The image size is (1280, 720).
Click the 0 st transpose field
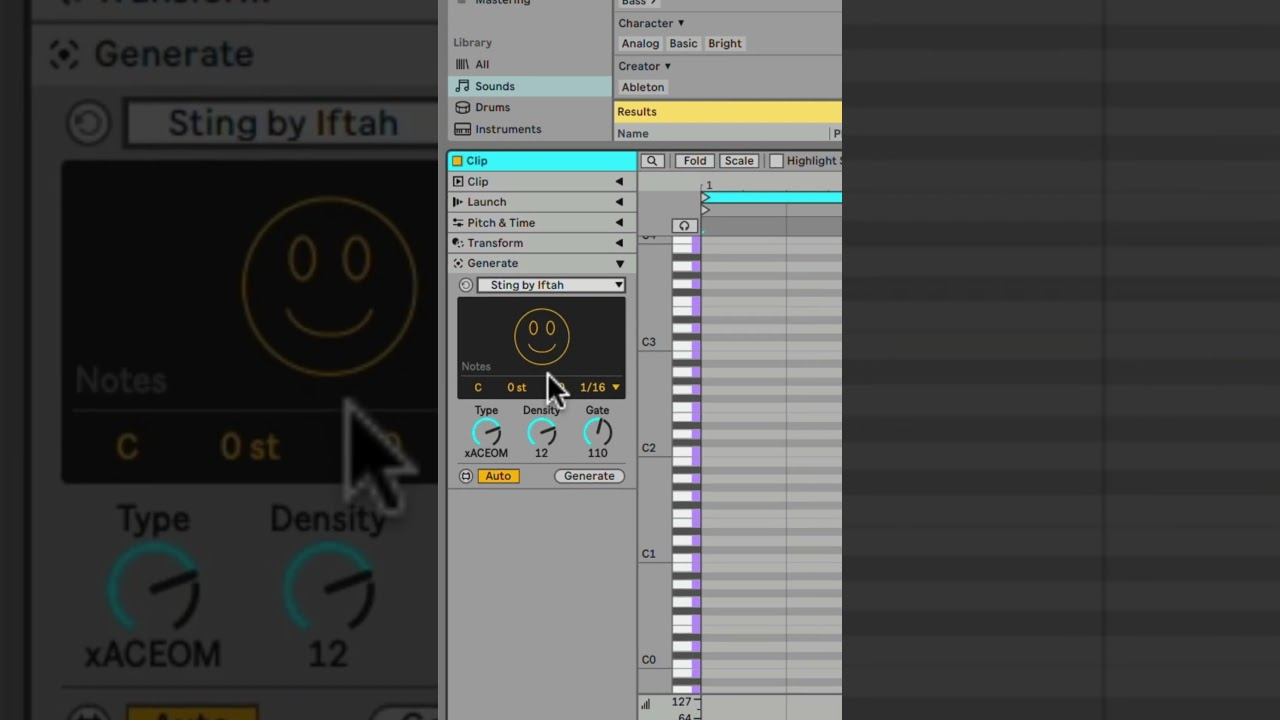tap(516, 387)
